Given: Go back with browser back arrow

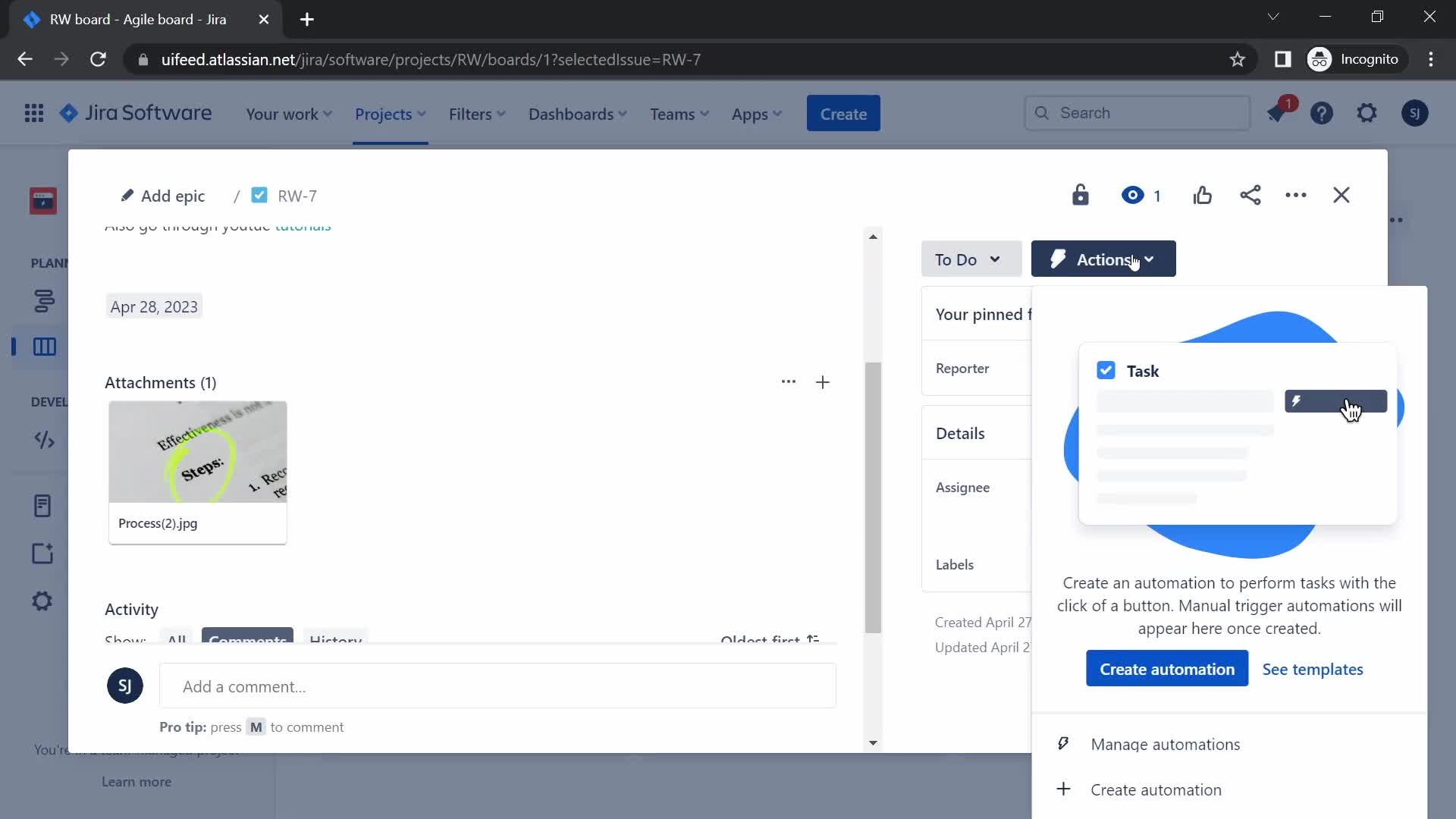Looking at the screenshot, I should (x=24, y=59).
